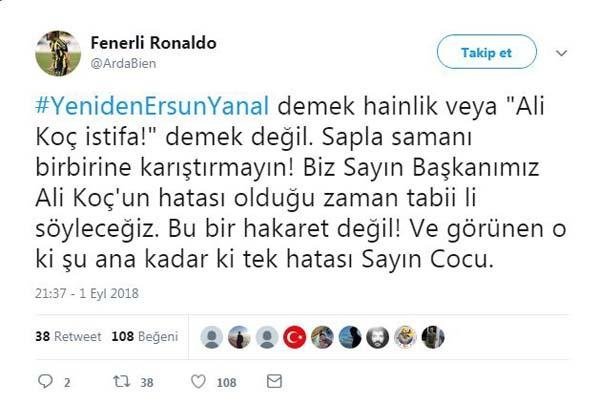
Task: Open Fenerli Ronaldo's profile picture
Action: coord(58,53)
